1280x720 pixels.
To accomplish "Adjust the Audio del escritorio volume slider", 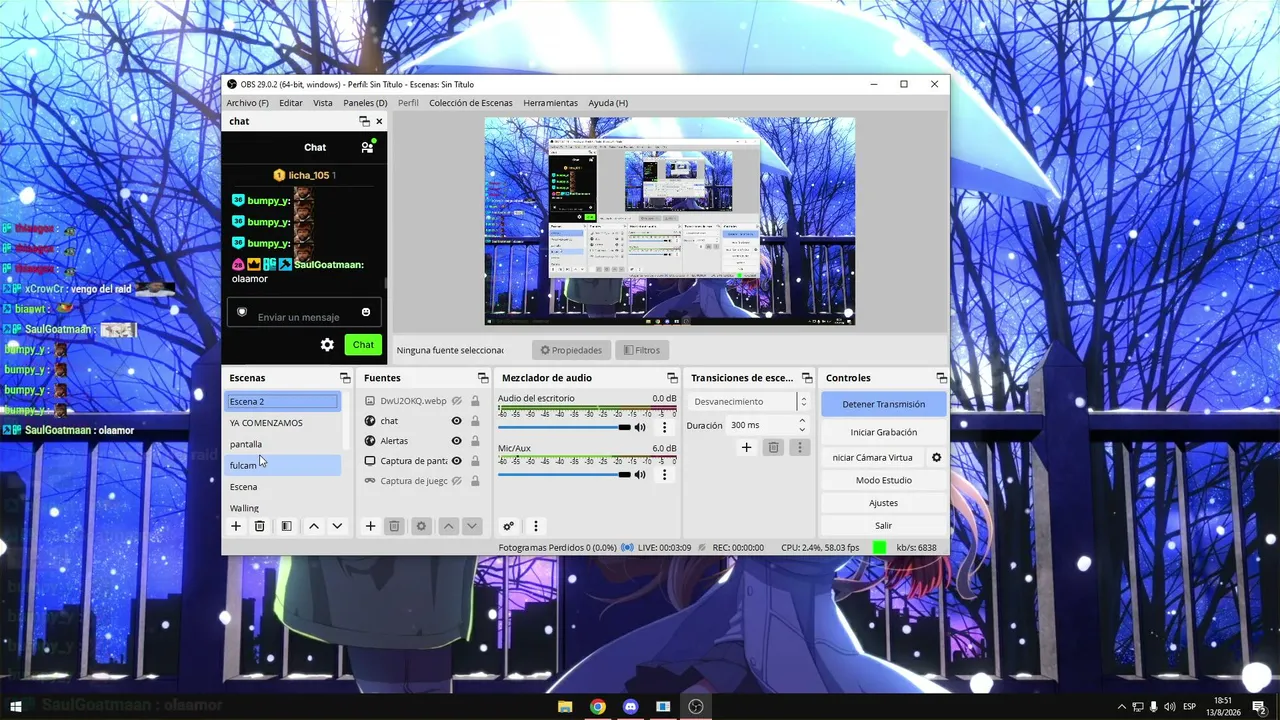I will pyautogui.click(x=564, y=427).
